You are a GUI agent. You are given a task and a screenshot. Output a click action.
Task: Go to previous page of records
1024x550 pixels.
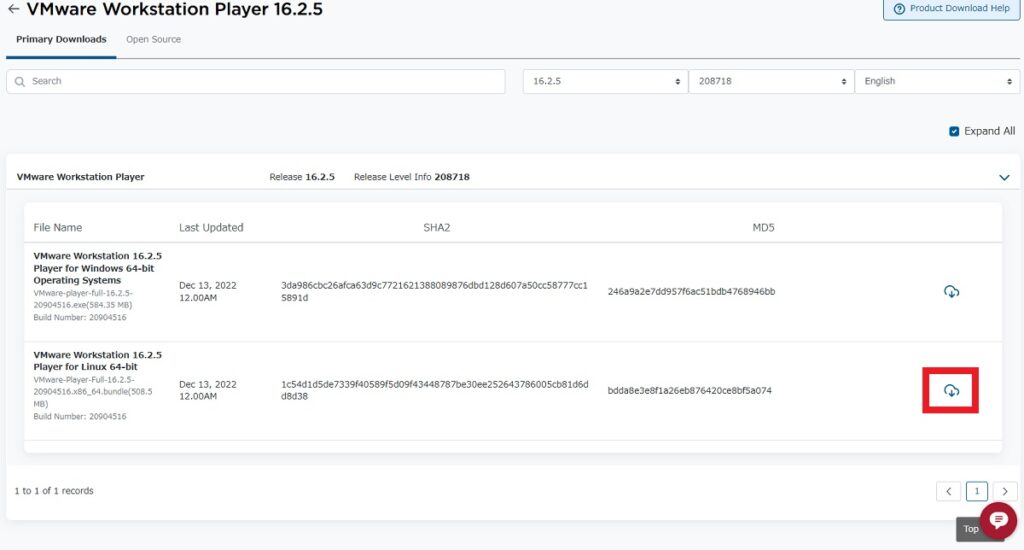[x=948, y=491]
